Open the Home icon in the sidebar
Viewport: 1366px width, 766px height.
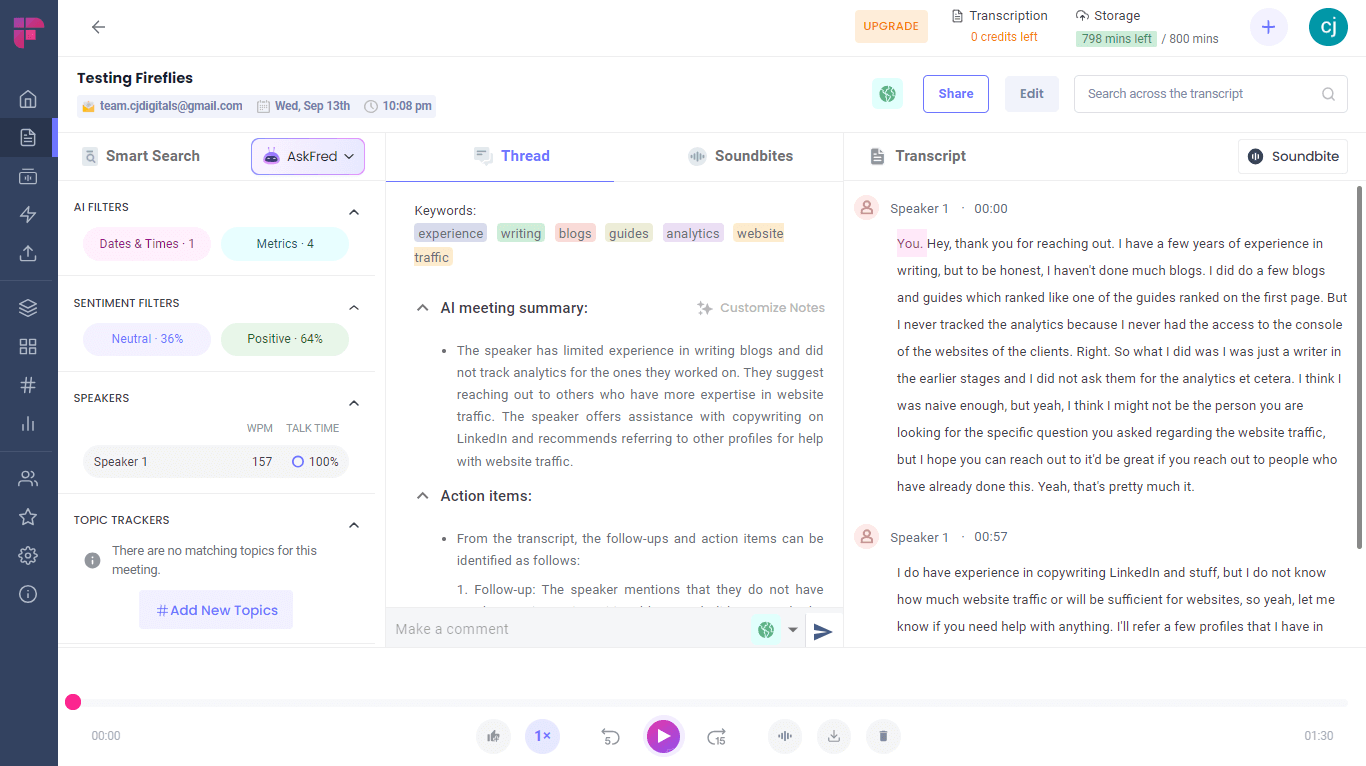(x=28, y=99)
